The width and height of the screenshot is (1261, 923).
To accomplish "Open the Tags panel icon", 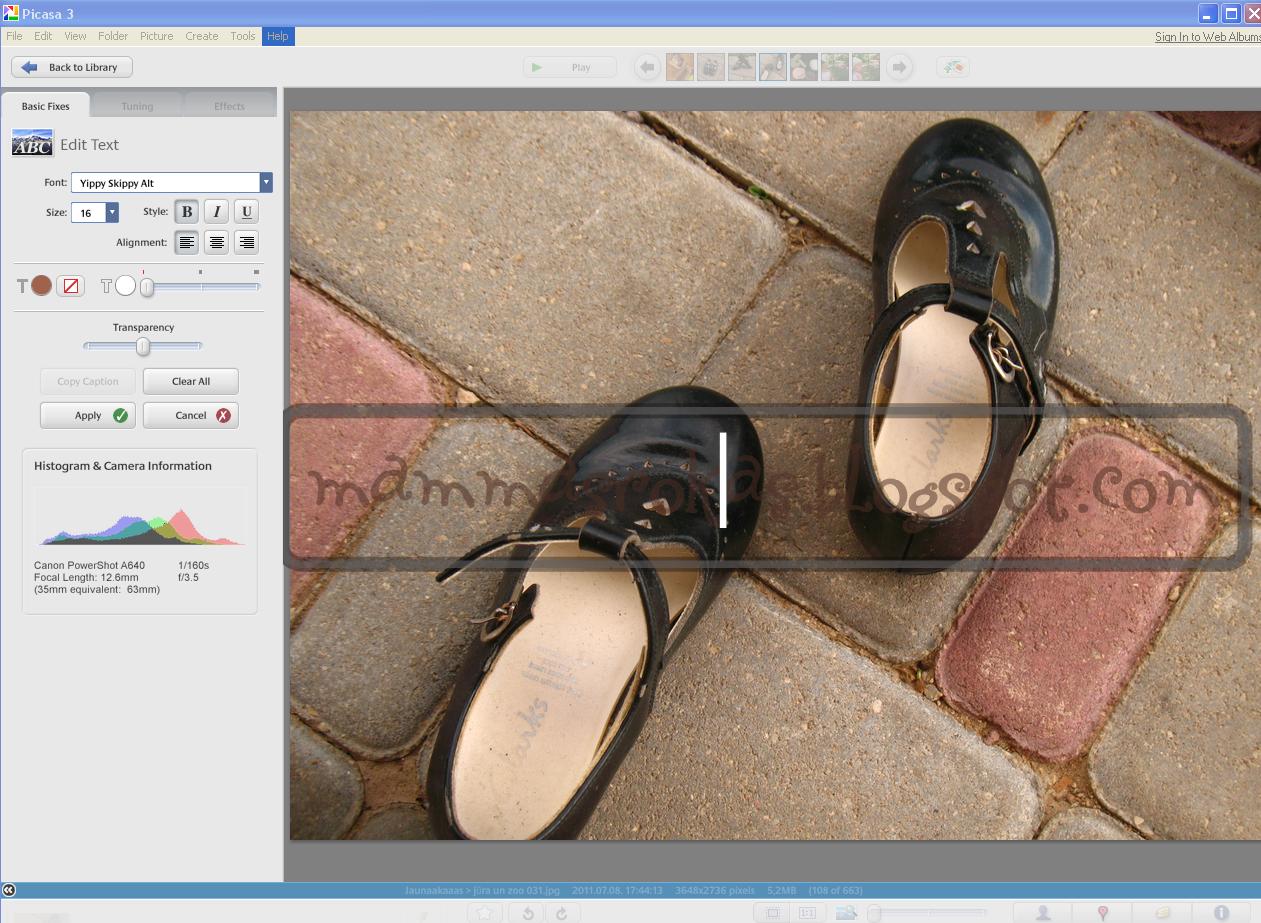I will (1162, 912).
